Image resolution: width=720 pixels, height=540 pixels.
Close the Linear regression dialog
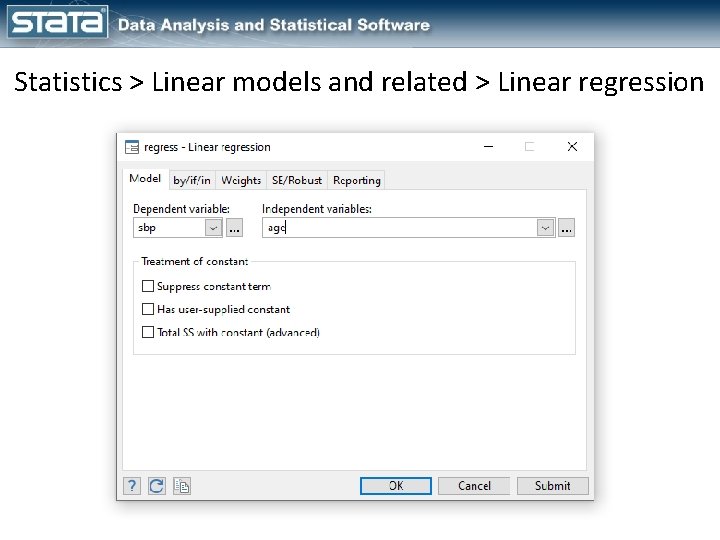[572, 147]
